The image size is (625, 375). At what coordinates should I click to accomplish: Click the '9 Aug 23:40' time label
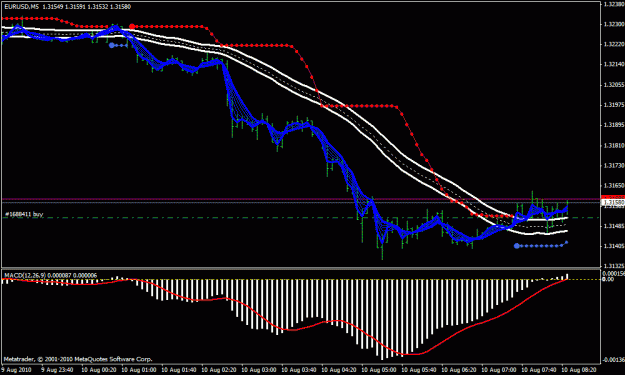(57, 370)
